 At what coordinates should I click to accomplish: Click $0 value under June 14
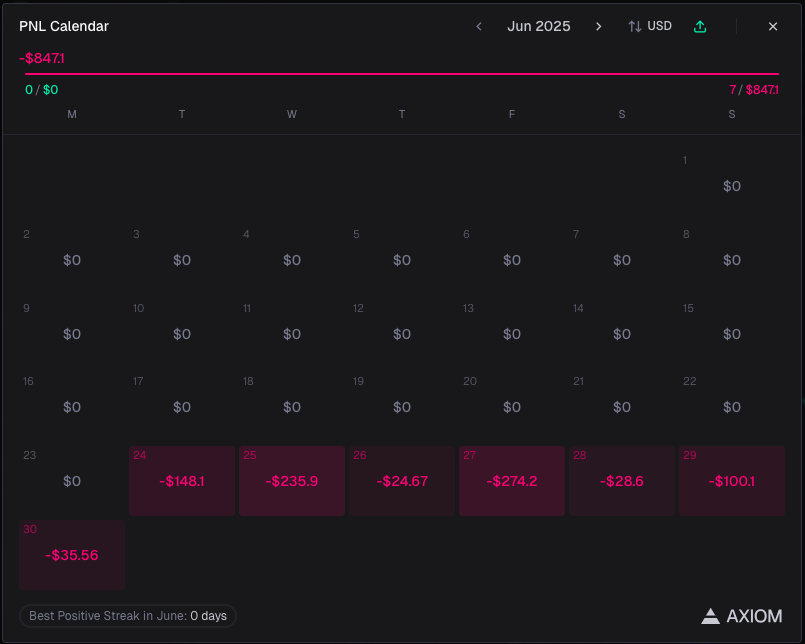click(622, 334)
